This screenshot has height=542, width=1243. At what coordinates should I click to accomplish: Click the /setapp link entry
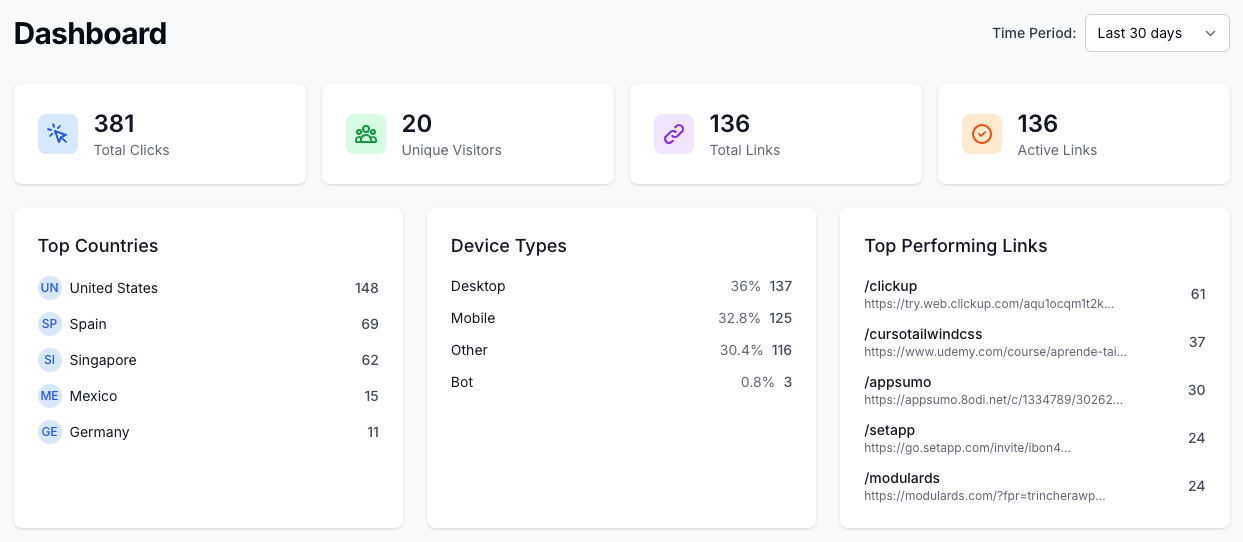[889, 430]
